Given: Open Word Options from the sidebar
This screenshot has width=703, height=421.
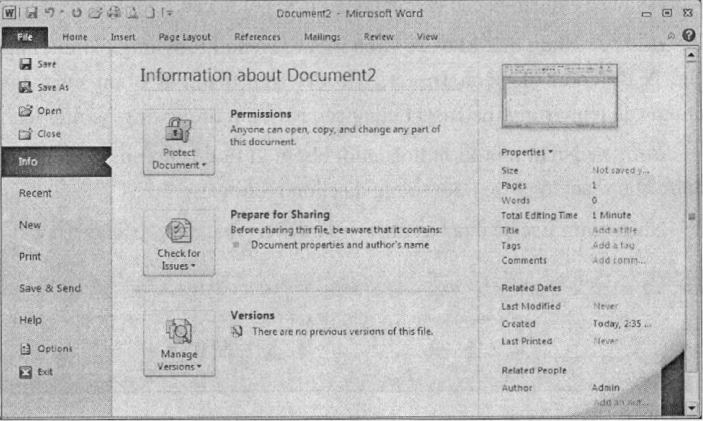Looking at the screenshot, I should pos(46,349).
